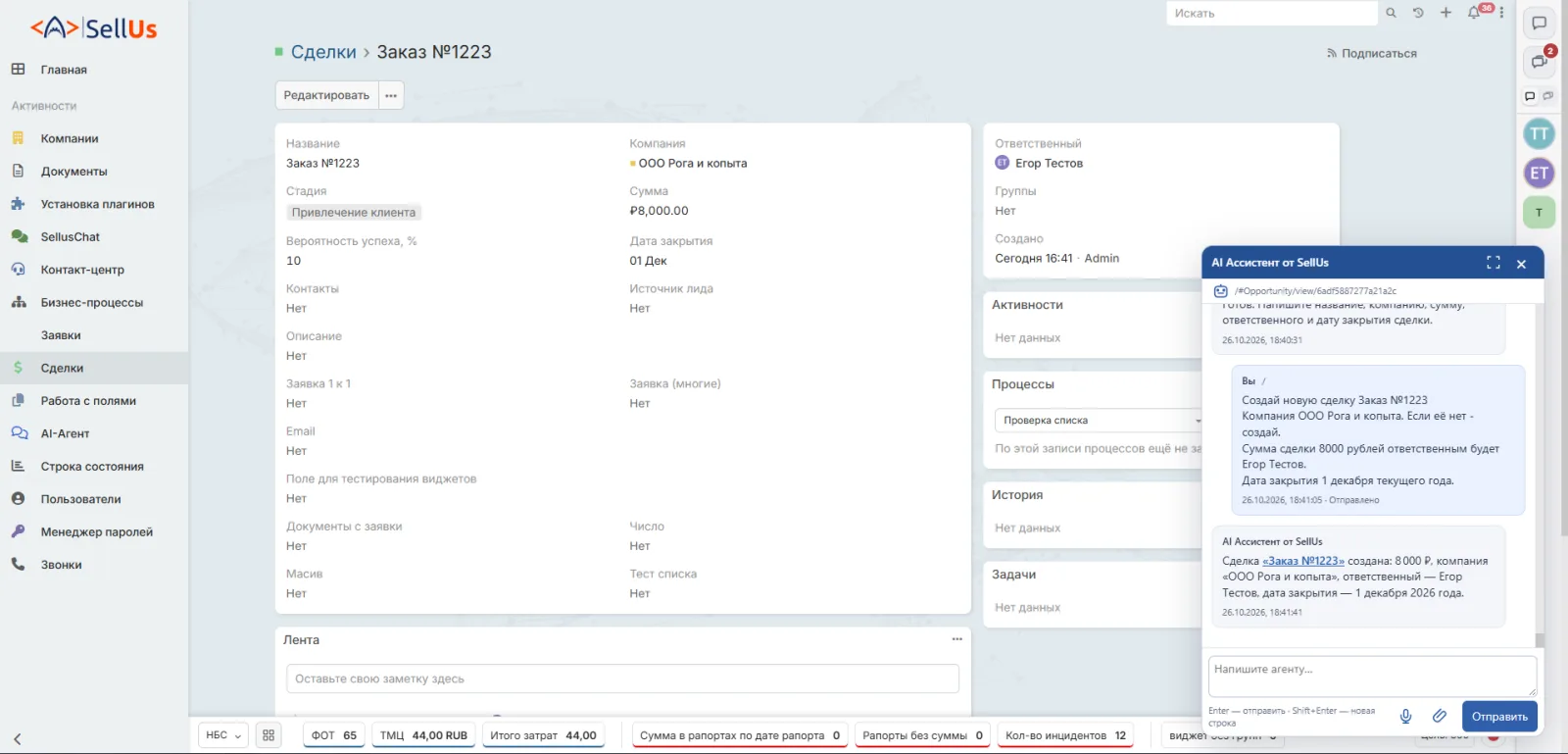Open the Заказ №1223 link in assistant reply
Viewport: 1568px width, 754px height.
(1303, 561)
